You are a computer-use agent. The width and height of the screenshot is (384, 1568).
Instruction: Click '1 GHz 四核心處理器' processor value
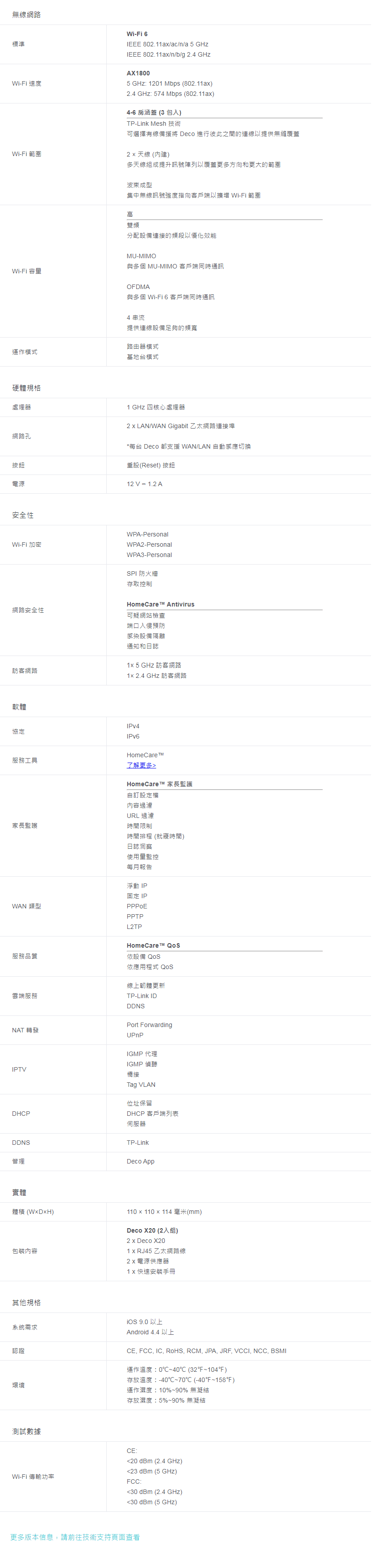click(x=155, y=407)
